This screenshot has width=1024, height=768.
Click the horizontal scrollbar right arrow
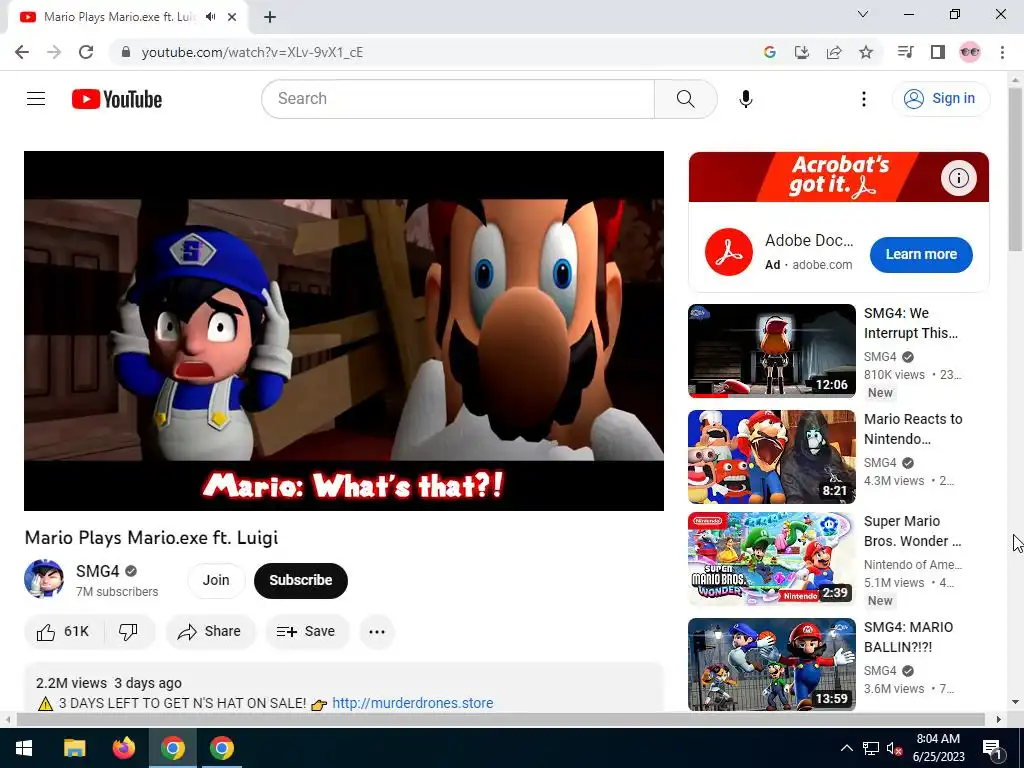coord(999,719)
